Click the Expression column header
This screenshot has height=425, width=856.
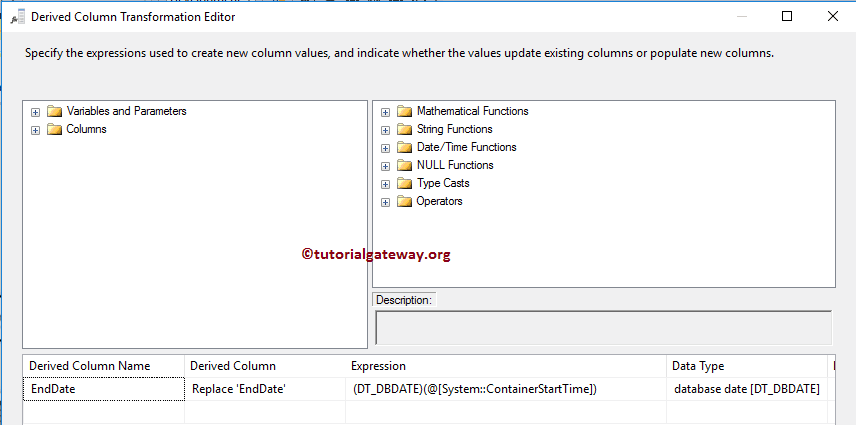tap(505, 366)
